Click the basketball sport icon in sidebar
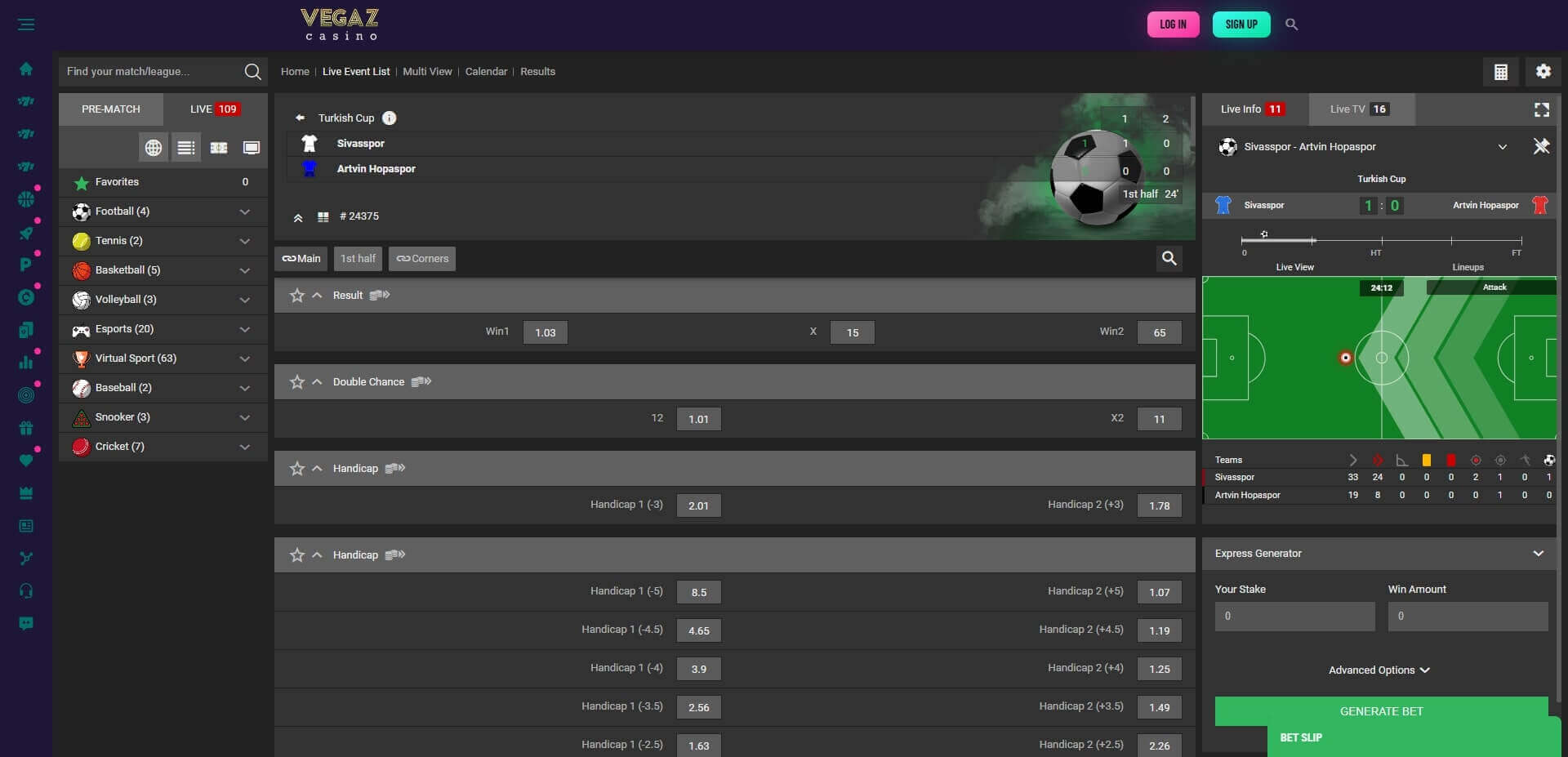1568x757 pixels. 27,198
